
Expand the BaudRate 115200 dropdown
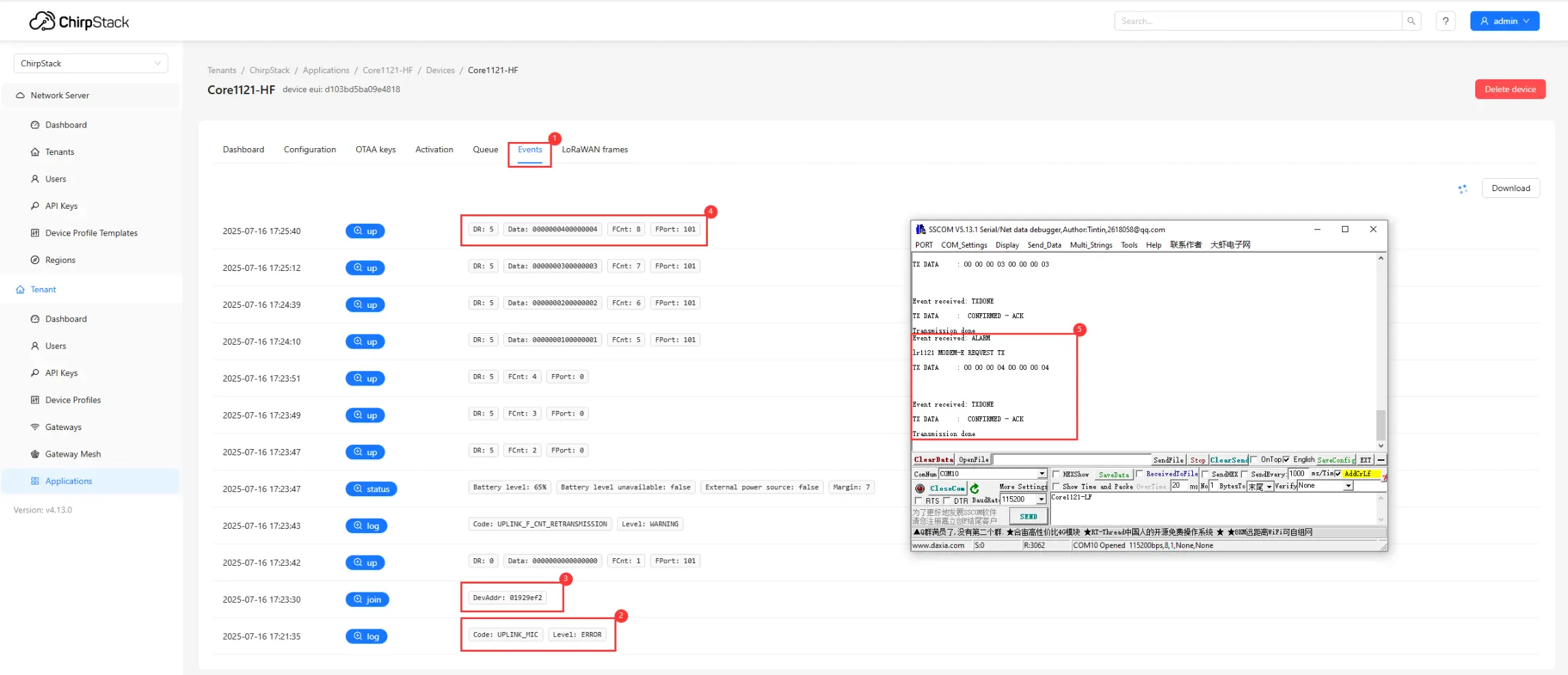pos(1041,500)
